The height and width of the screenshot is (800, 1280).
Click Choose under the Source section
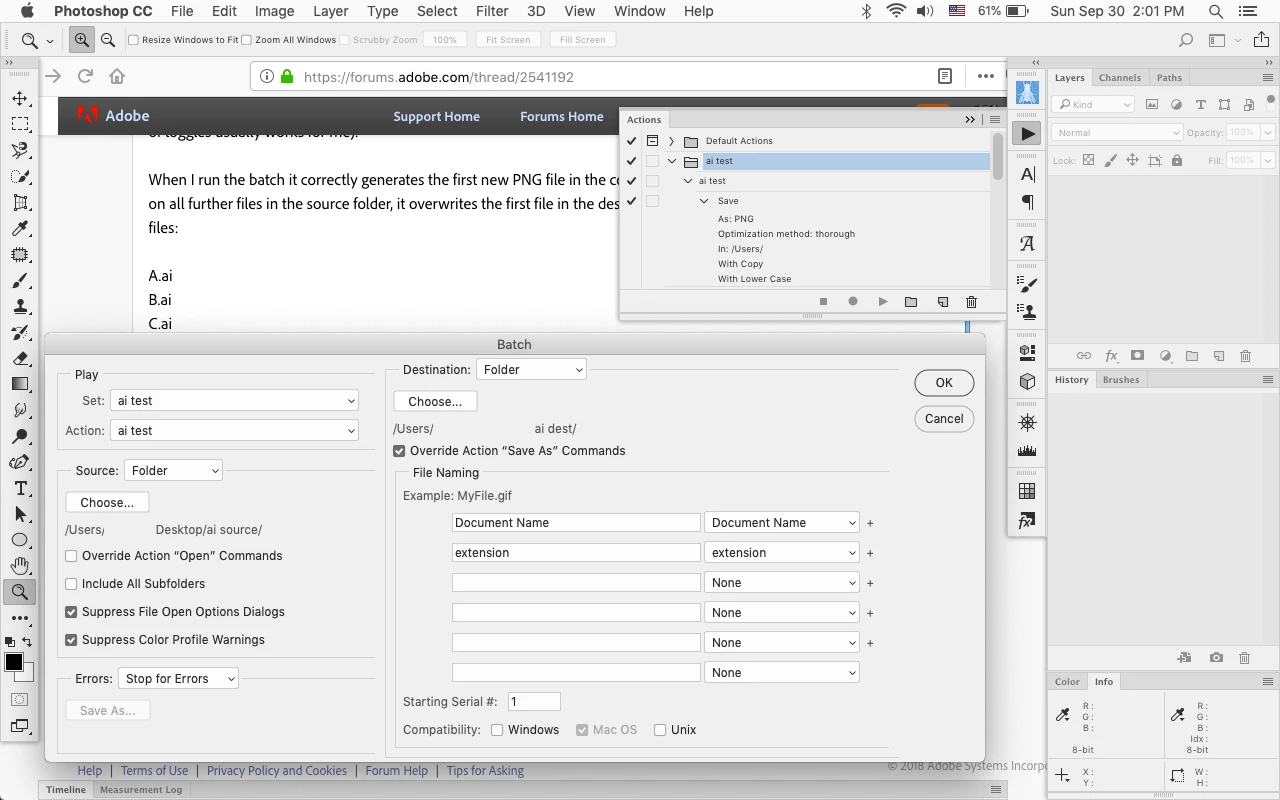(x=107, y=503)
